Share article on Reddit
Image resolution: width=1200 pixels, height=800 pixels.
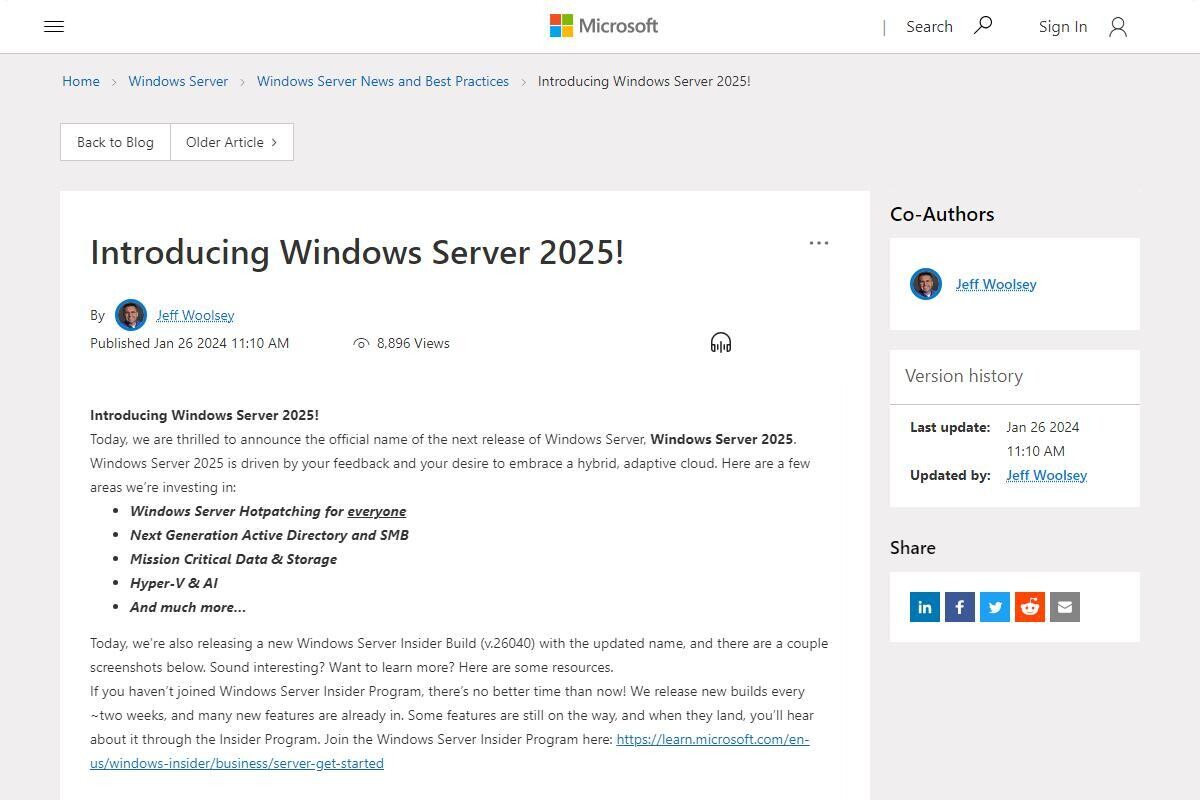point(1030,607)
